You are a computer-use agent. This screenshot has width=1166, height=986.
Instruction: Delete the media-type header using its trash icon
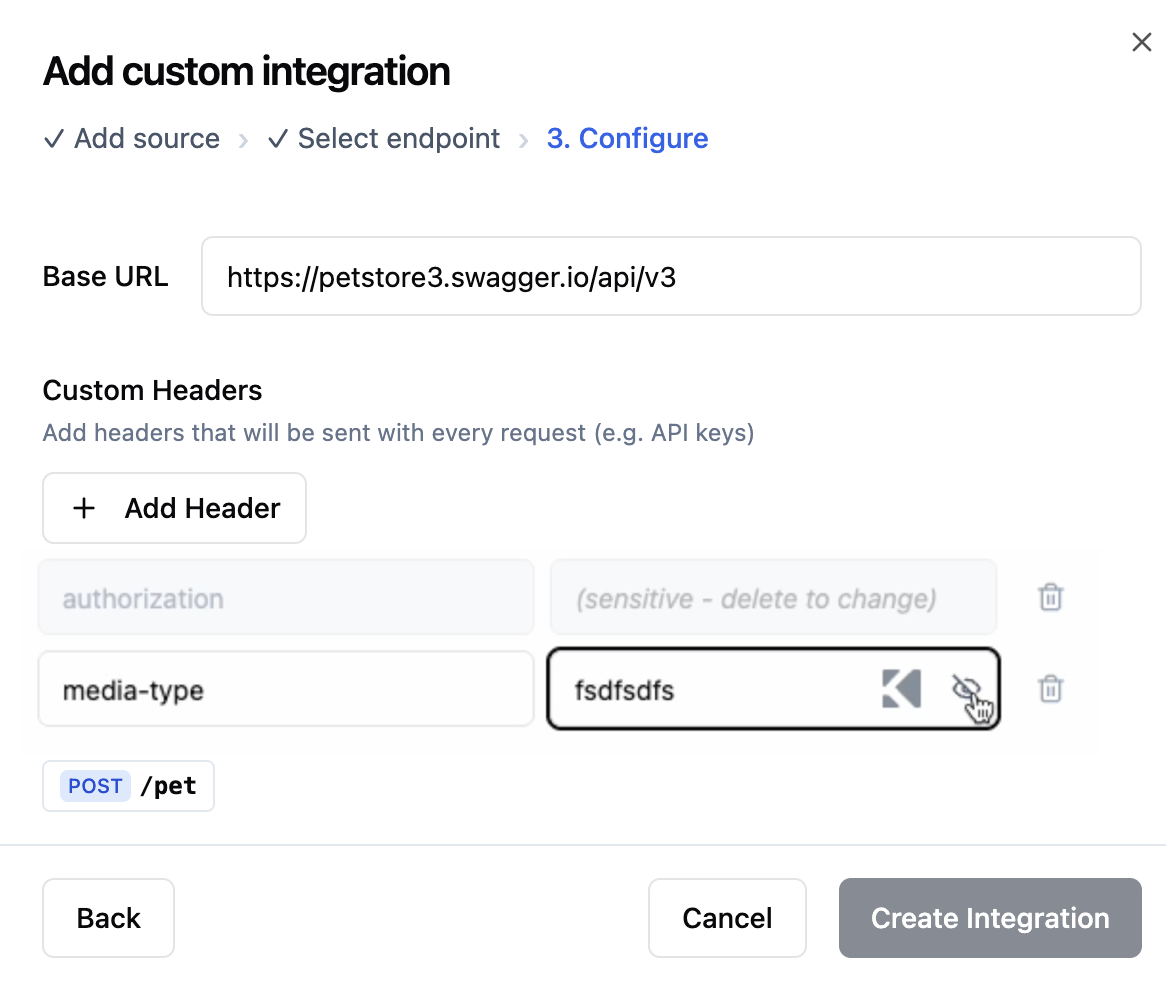pyautogui.click(x=1049, y=688)
